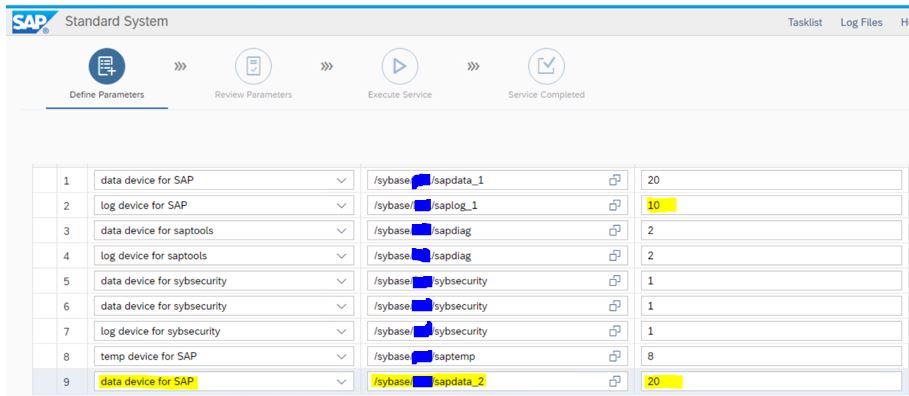Edit size field of row 4 log saptools
Viewport: 909px width, 396px height.
click(x=771, y=256)
